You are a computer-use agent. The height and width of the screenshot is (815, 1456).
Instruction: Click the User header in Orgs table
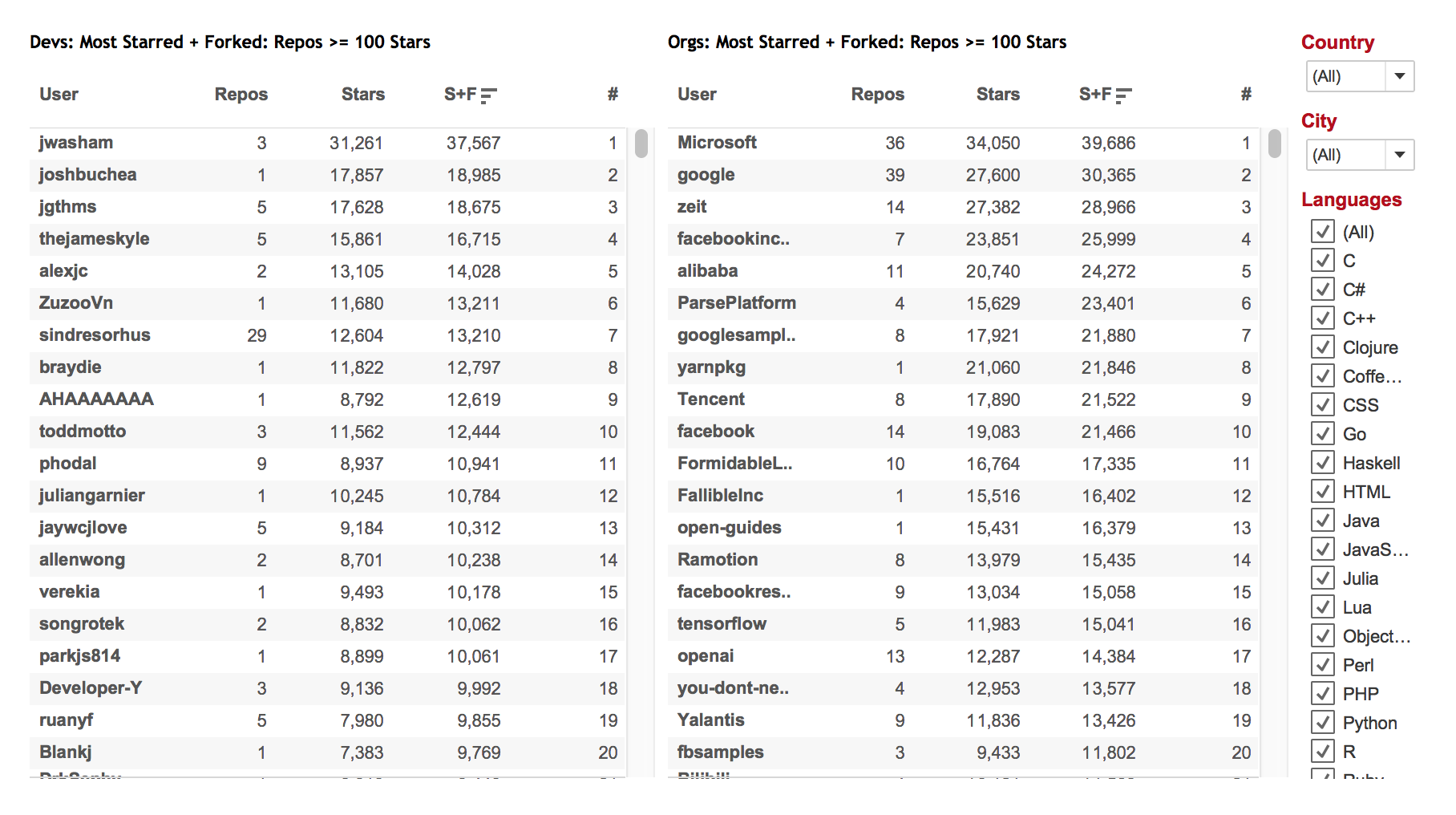[x=697, y=95]
